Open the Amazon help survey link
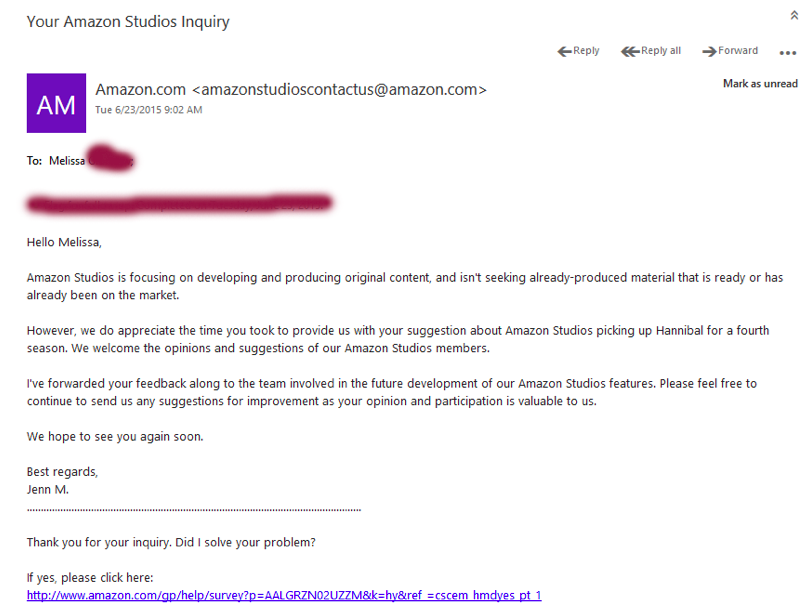This screenshot has width=810, height=615. (x=284, y=596)
